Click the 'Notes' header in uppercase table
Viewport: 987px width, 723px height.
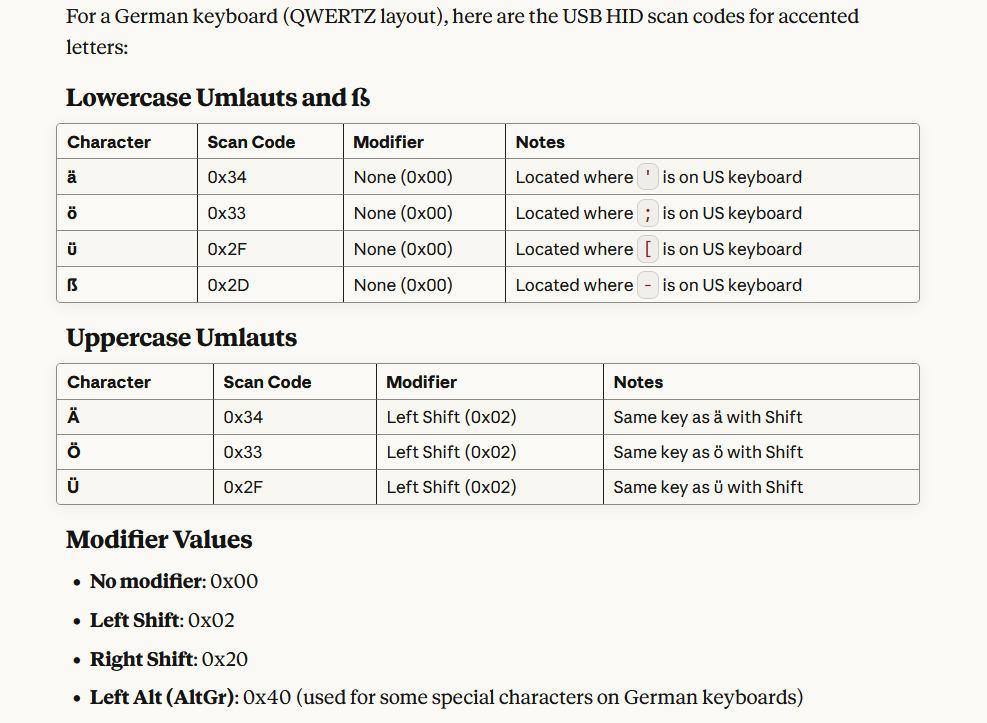point(638,382)
